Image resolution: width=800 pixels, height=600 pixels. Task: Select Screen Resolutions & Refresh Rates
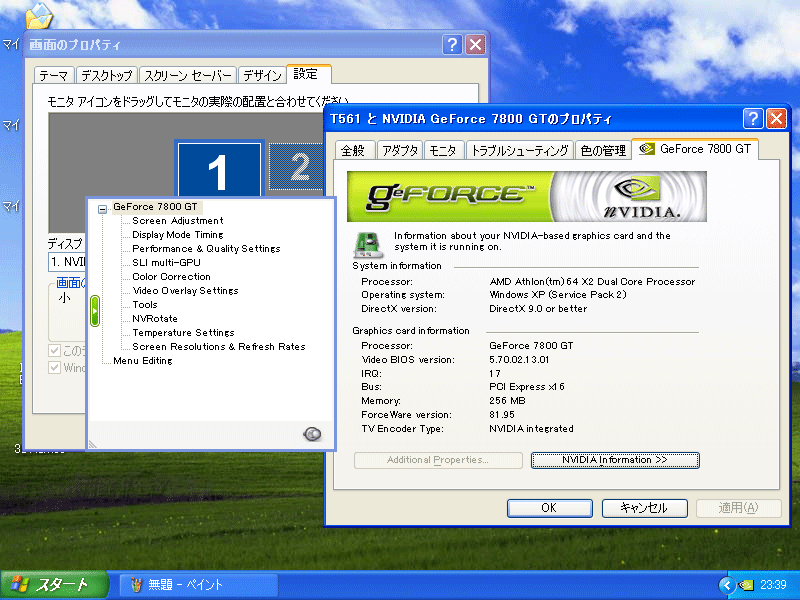(x=219, y=346)
